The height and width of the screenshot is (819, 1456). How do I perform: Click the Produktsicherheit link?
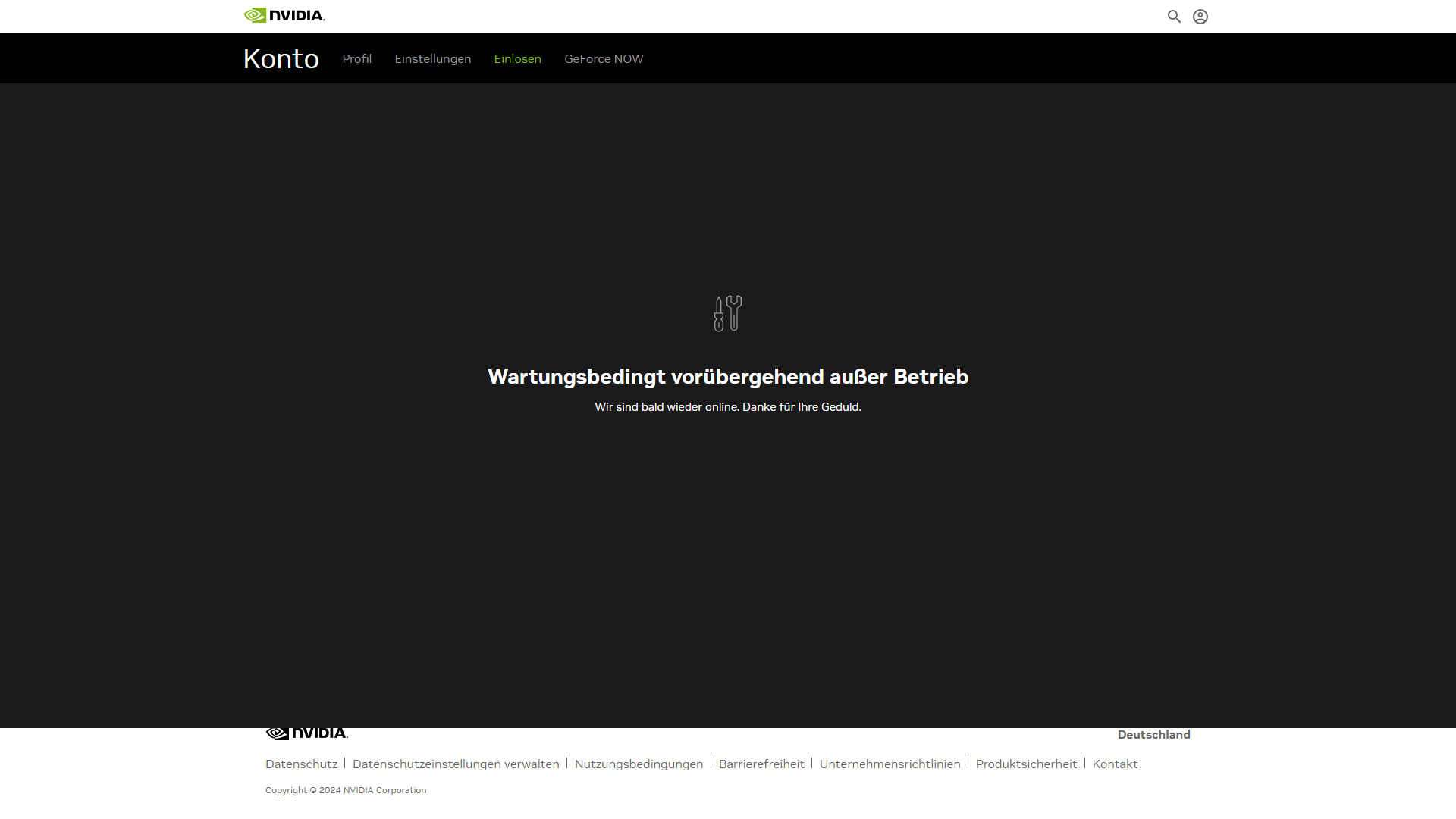pyautogui.click(x=1026, y=764)
